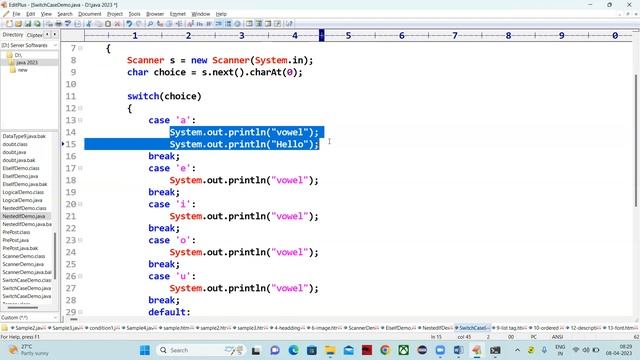Open Word from the taskbar
Screen dimensions: 640x360
point(458,350)
